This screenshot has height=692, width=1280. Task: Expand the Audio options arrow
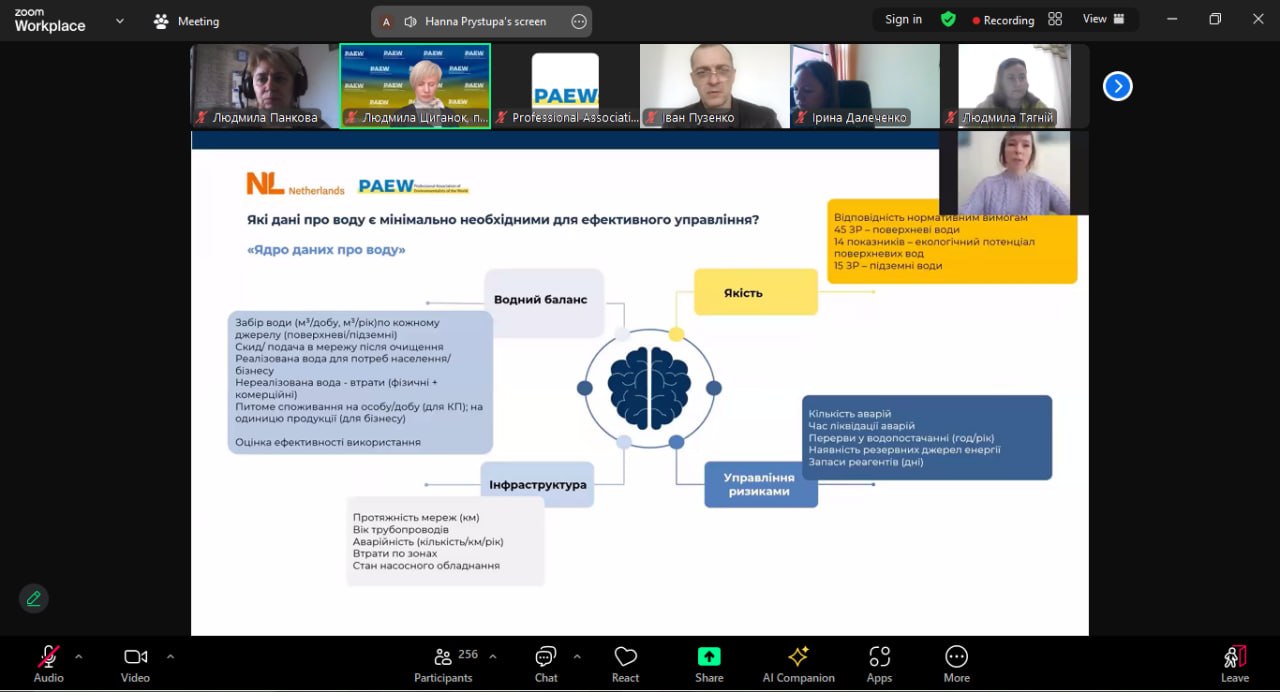tap(79, 657)
